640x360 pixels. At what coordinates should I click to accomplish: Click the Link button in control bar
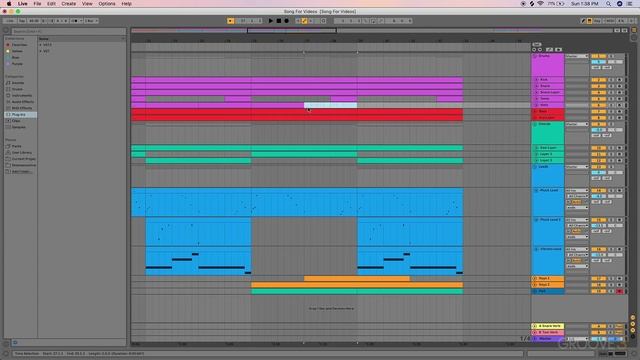coord(10,21)
